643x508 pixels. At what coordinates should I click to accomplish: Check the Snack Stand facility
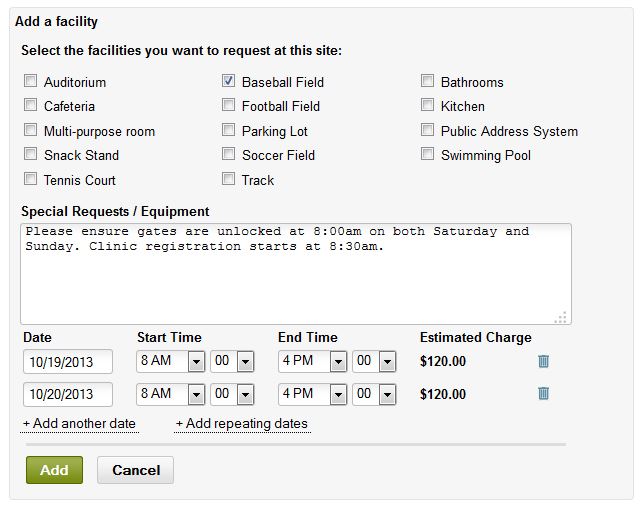pyautogui.click(x=31, y=155)
